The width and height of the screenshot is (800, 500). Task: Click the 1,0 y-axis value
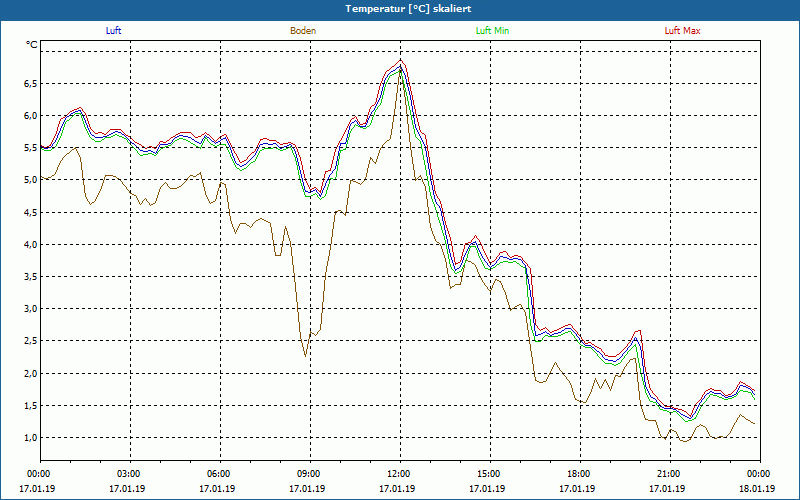tap(31, 438)
